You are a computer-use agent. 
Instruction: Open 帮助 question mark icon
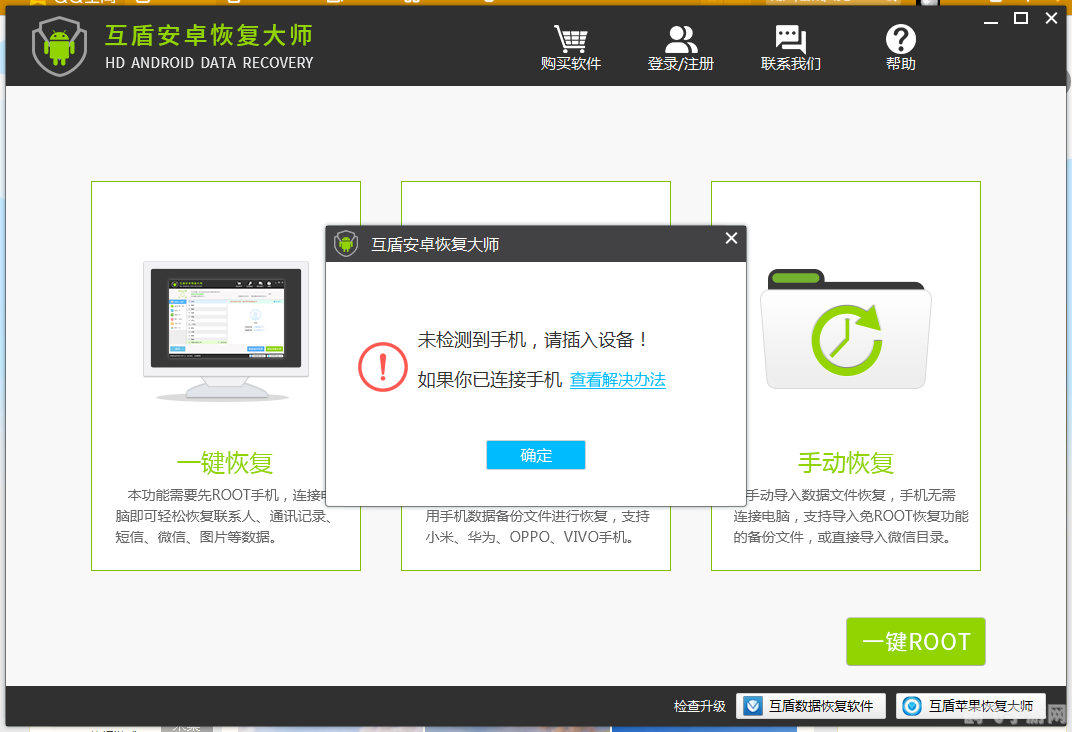click(900, 39)
